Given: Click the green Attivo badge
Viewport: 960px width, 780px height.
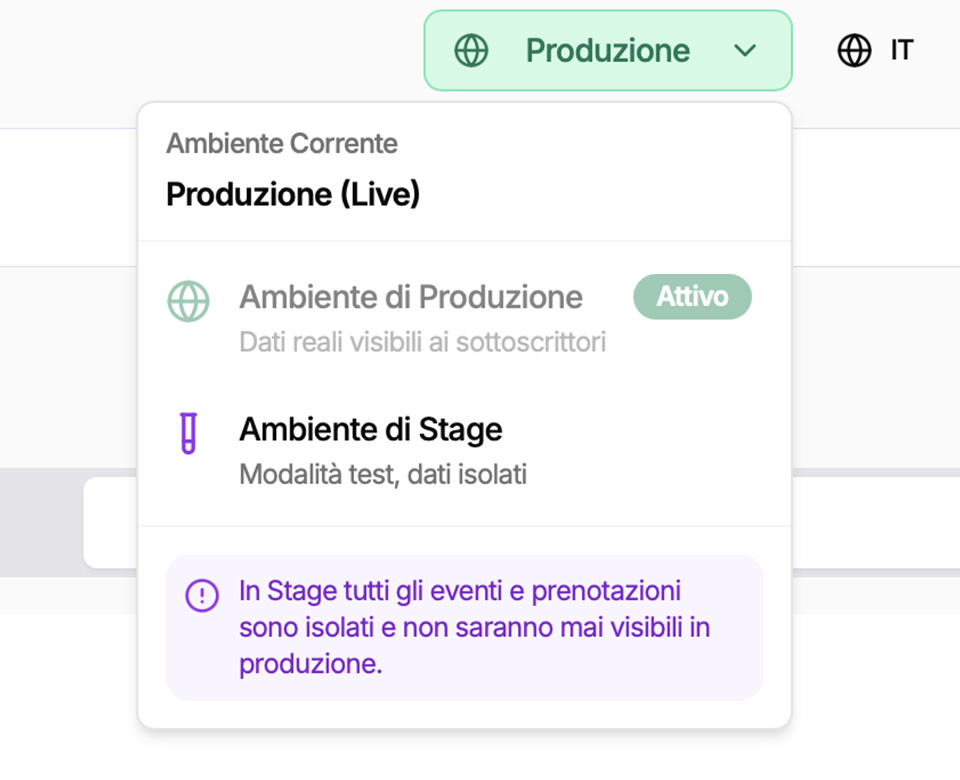Looking at the screenshot, I should [692, 297].
